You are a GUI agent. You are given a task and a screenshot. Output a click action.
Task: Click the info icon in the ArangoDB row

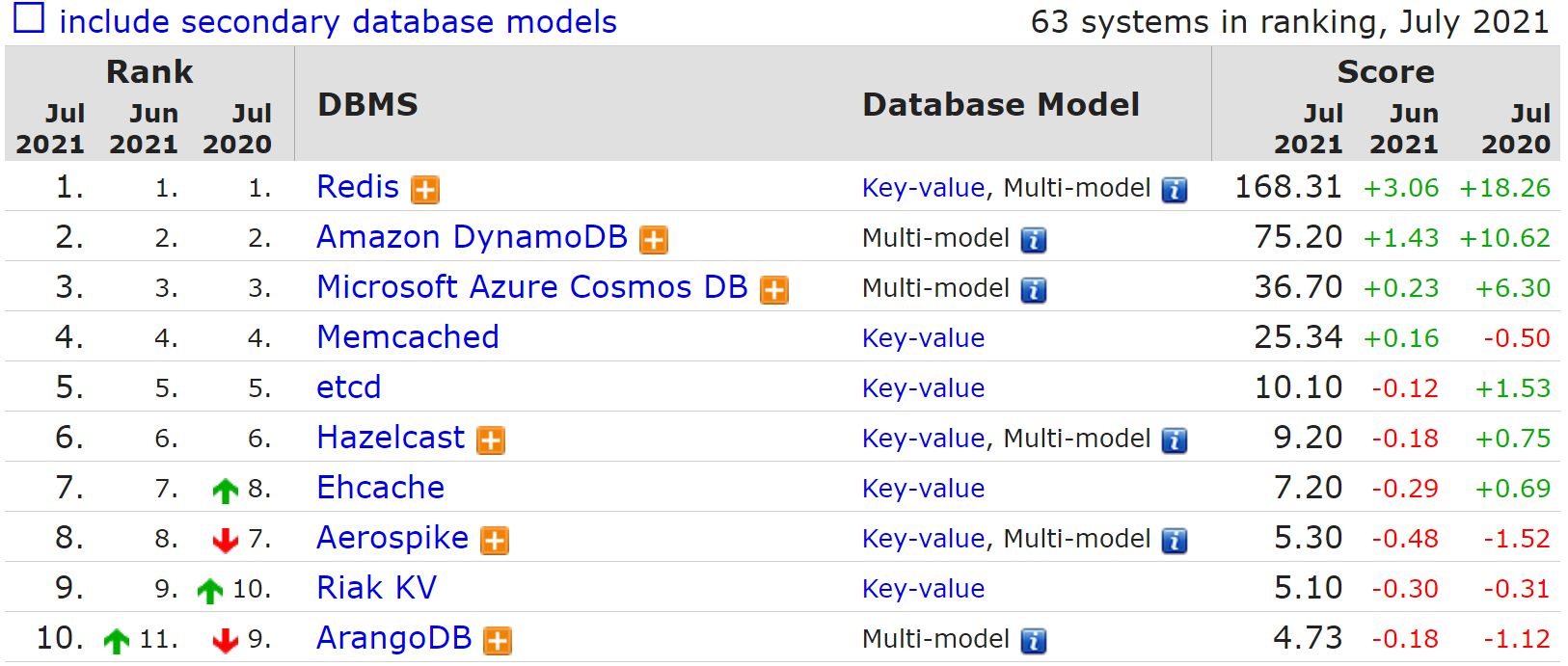[1033, 641]
